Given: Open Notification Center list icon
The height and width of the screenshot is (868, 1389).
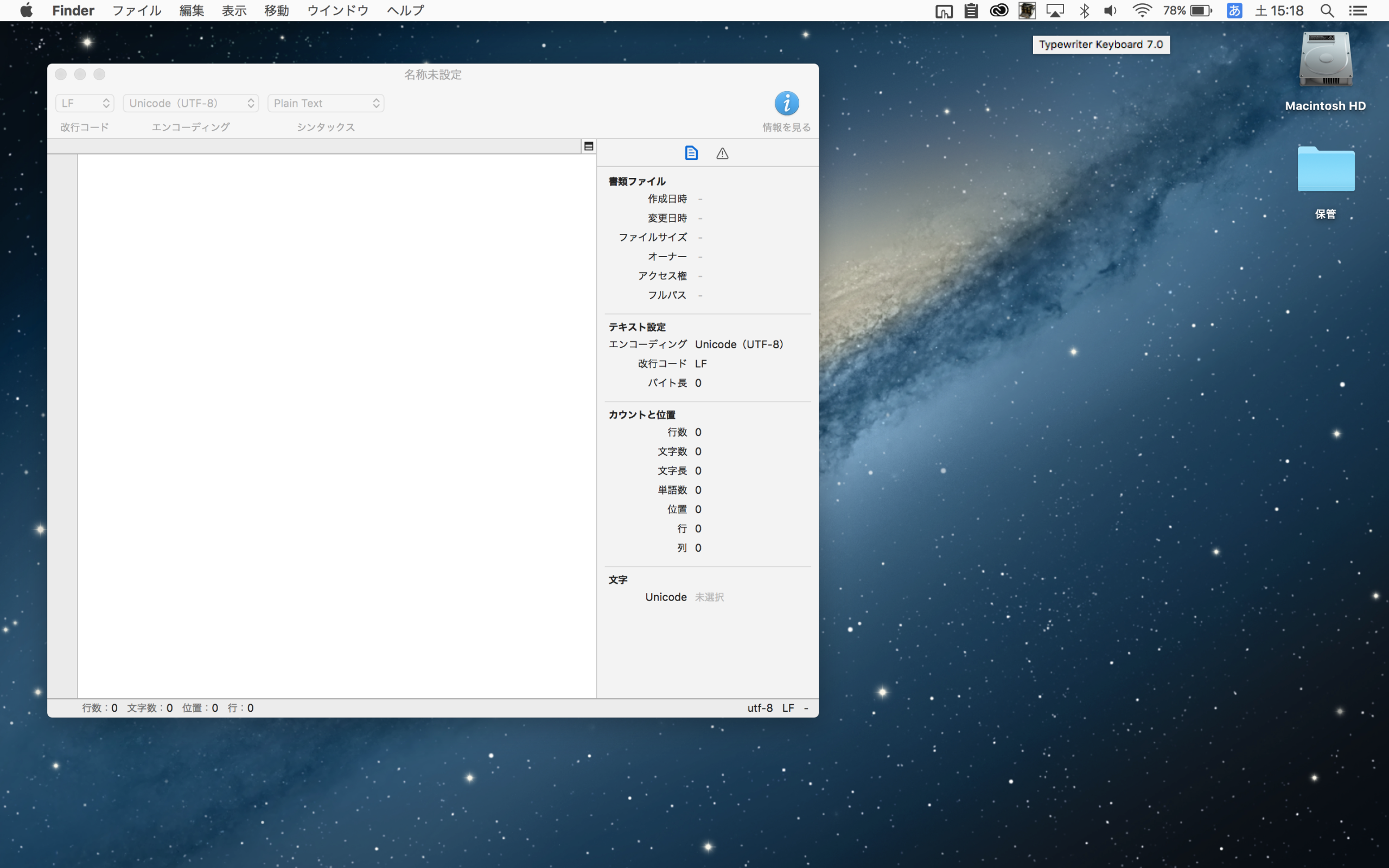Looking at the screenshot, I should pyautogui.click(x=1358, y=11).
